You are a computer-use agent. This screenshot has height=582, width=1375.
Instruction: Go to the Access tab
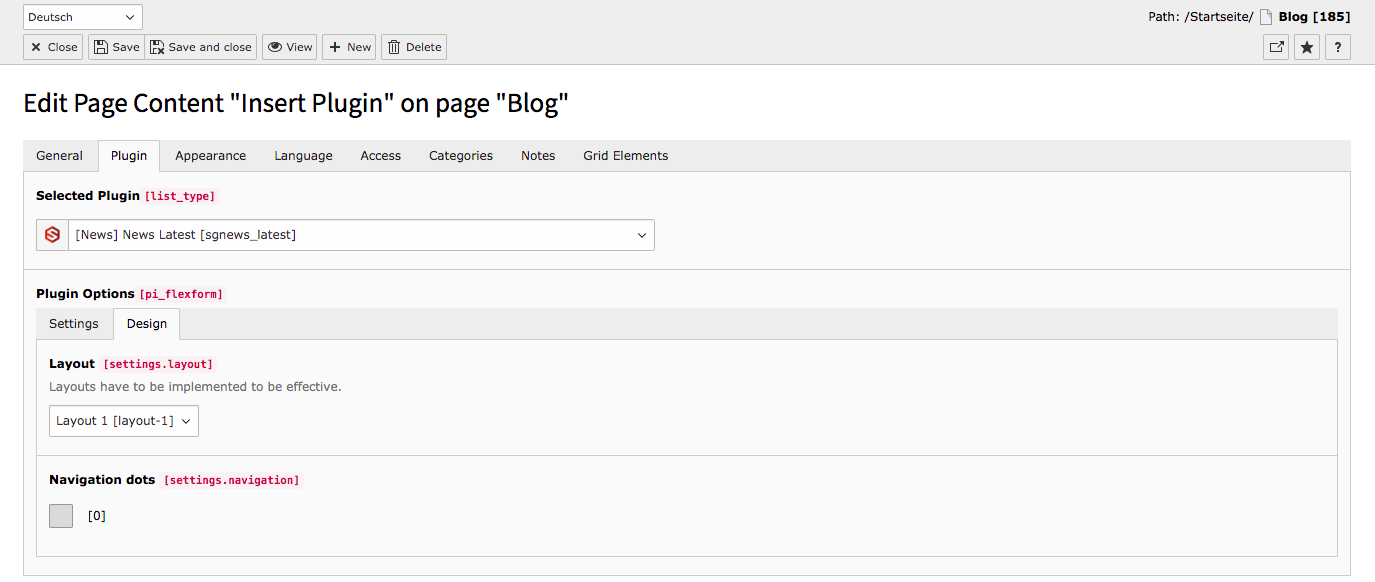[381, 156]
